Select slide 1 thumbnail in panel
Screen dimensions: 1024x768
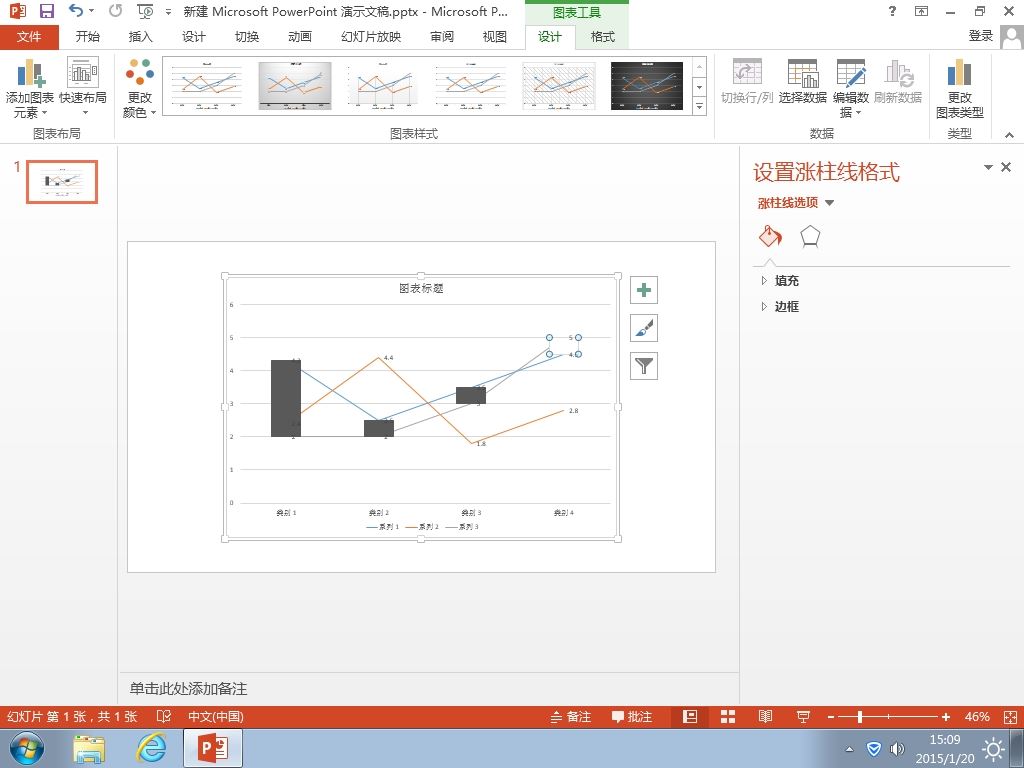pos(62,182)
